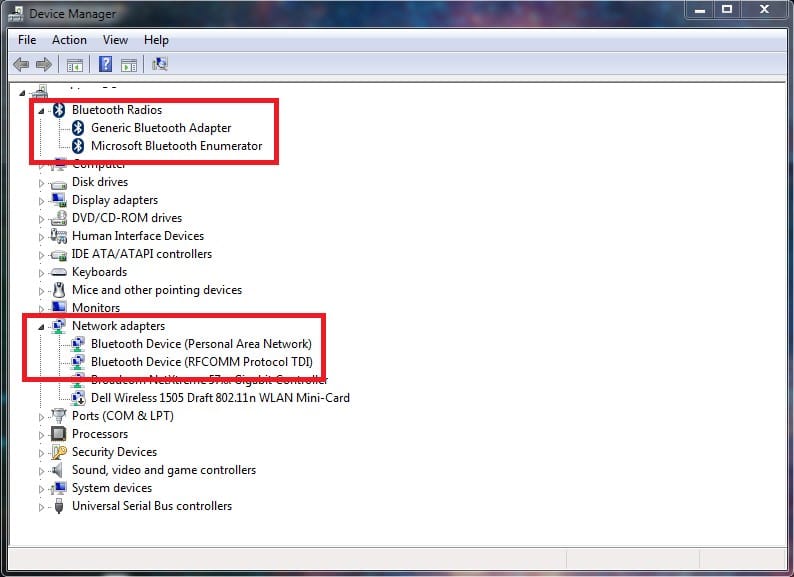The width and height of the screenshot is (794, 577).
Task: Click the Ports (COM & LPT) icon
Action: pyautogui.click(x=59, y=416)
